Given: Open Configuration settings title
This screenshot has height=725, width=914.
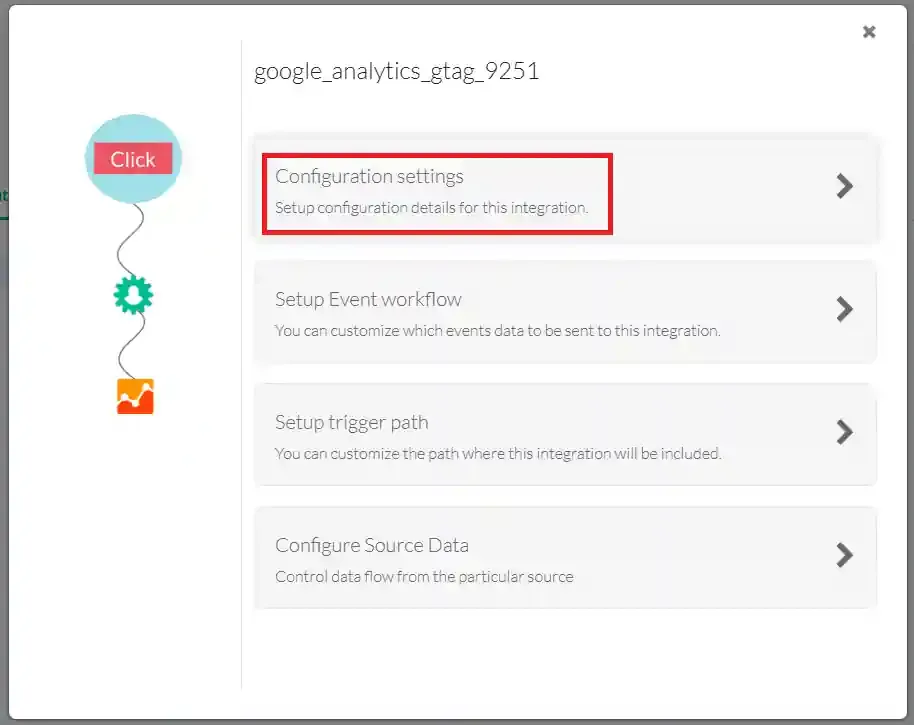Looking at the screenshot, I should click(369, 177).
